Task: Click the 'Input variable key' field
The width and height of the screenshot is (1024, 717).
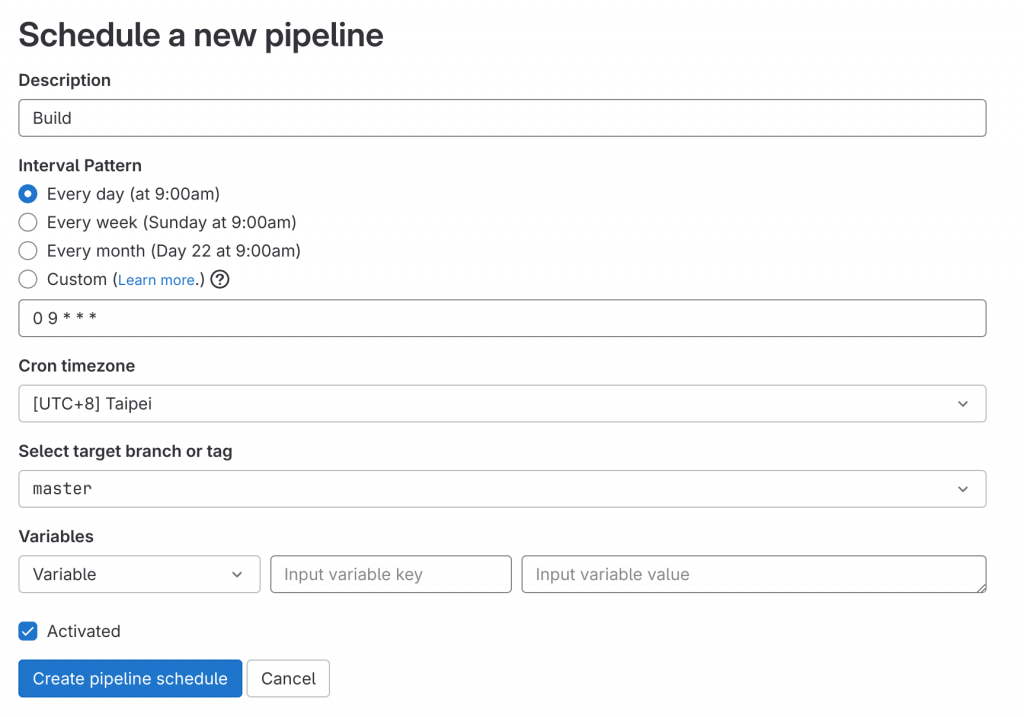Action: pos(391,574)
